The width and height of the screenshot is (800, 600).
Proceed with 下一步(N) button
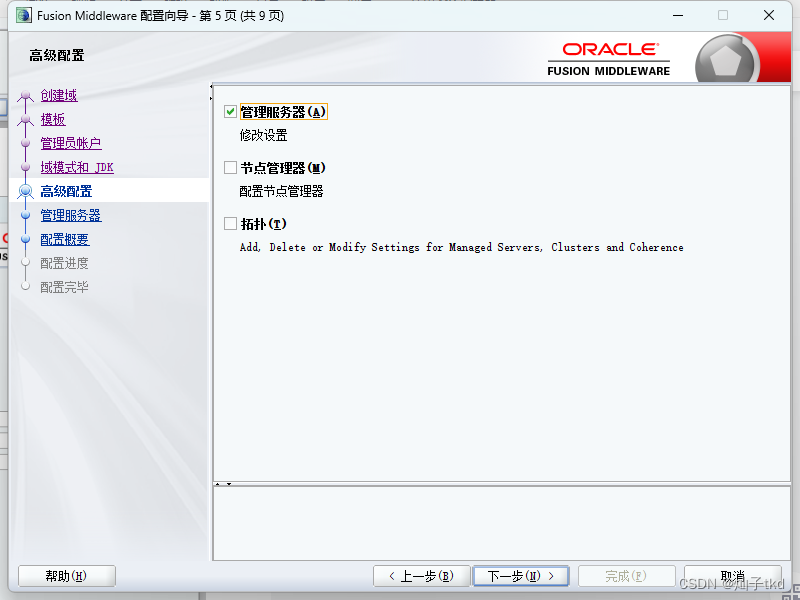click(521, 576)
